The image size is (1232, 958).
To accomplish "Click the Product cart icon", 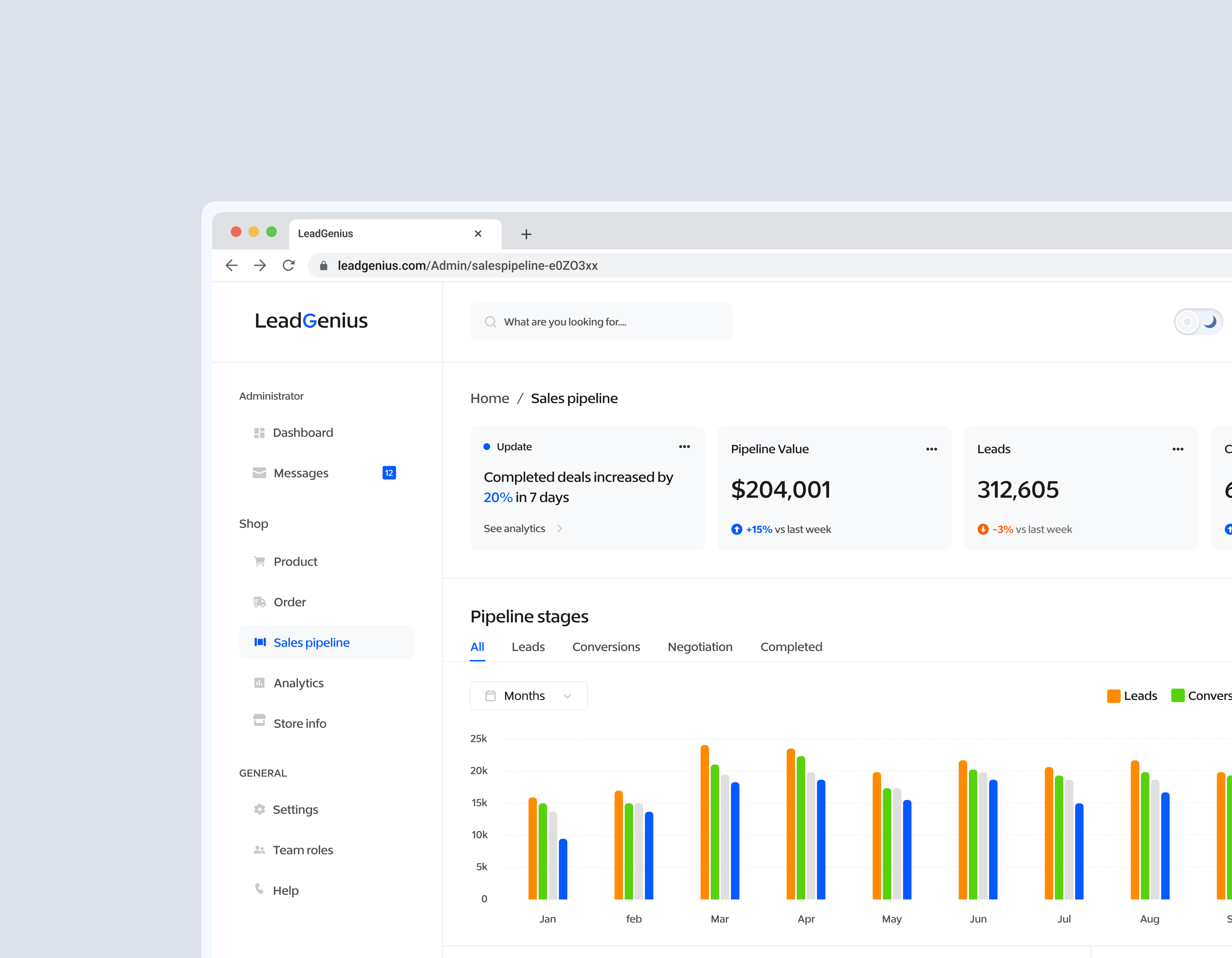I will [259, 562].
